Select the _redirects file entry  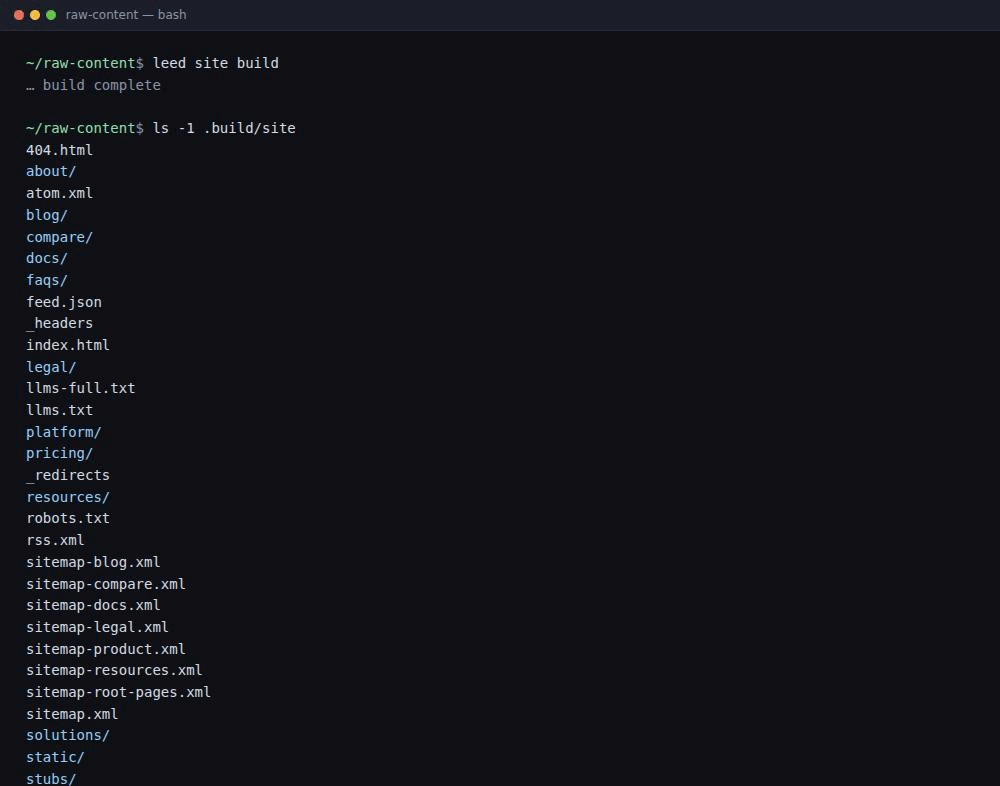[68, 475]
